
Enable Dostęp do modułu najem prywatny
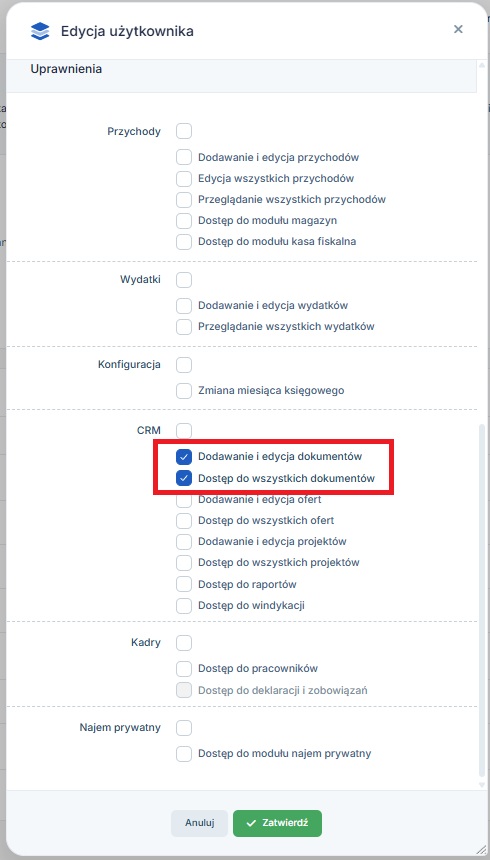point(184,754)
